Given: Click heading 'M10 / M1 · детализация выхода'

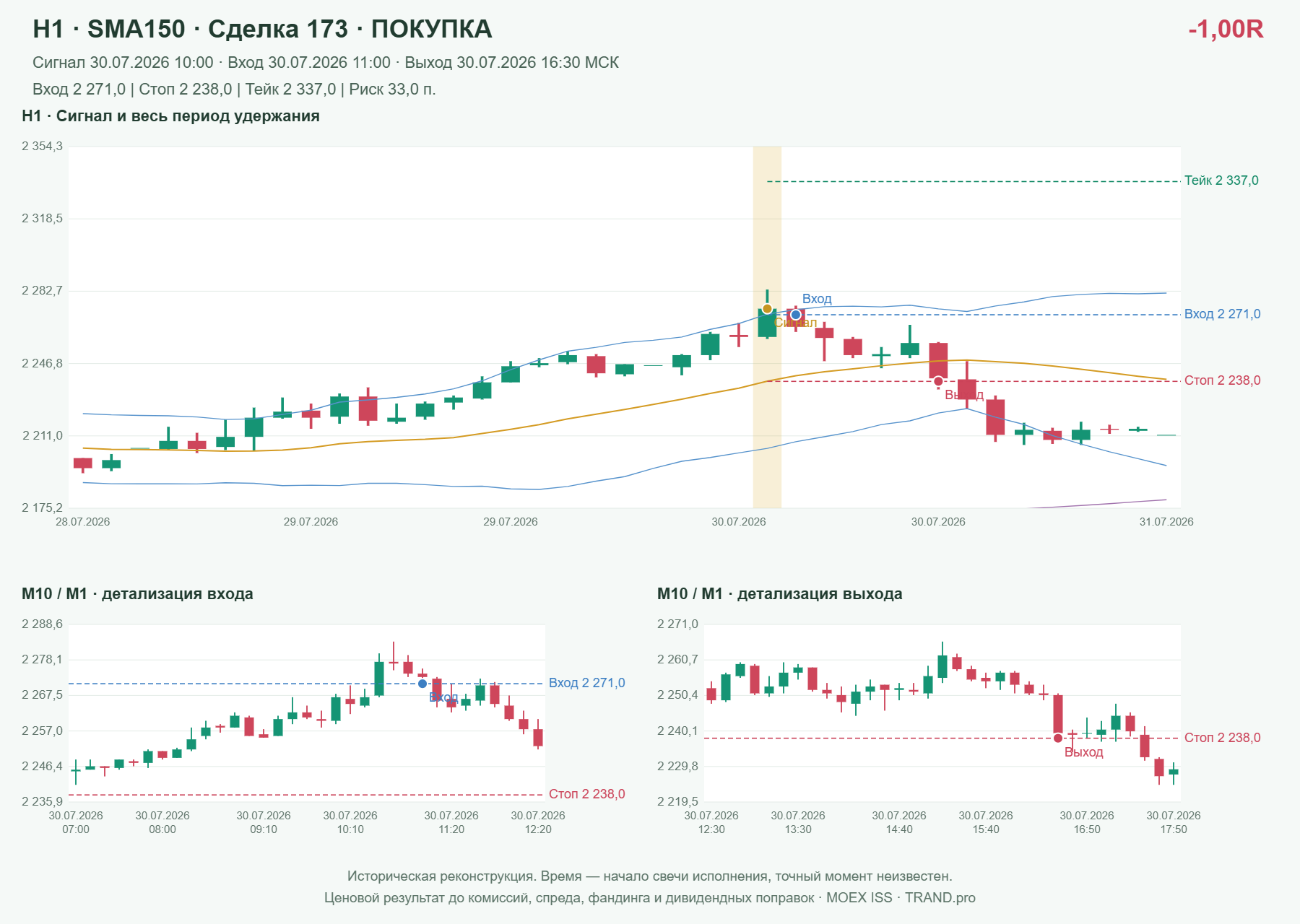Looking at the screenshot, I should coord(780,594).
